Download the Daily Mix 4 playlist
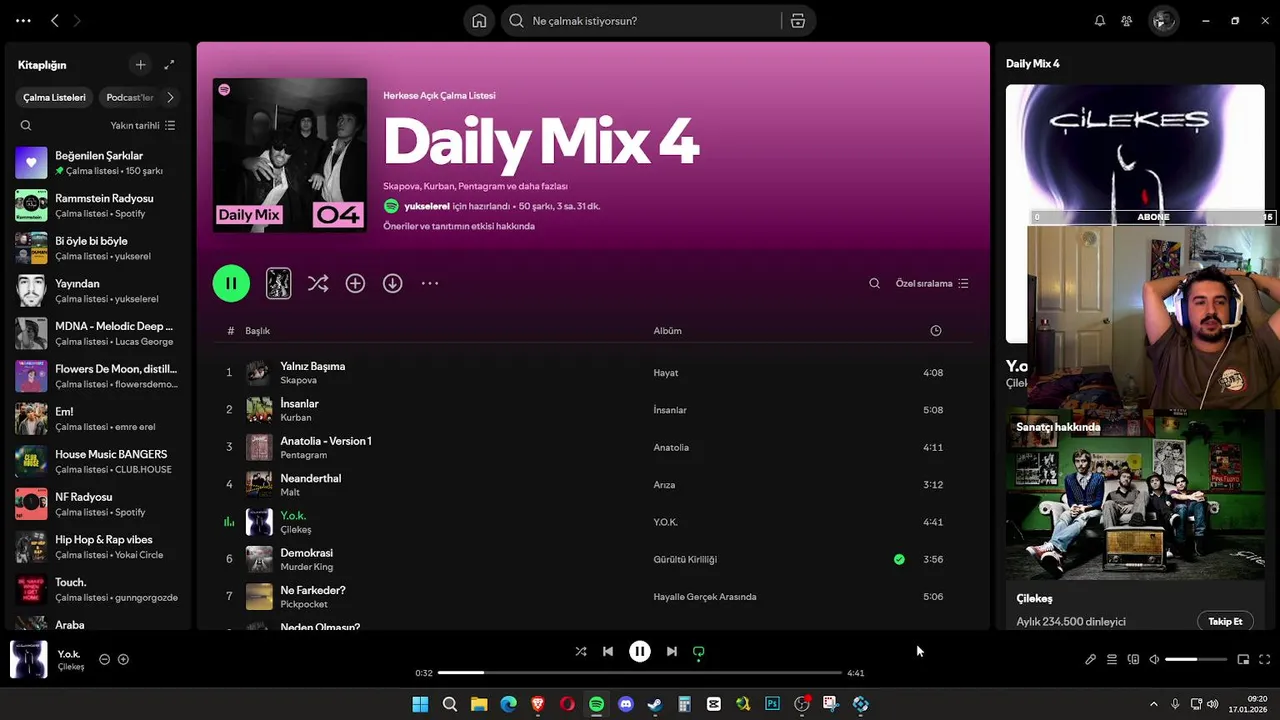Viewport: 1280px width, 720px height. click(x=392, y=284)
